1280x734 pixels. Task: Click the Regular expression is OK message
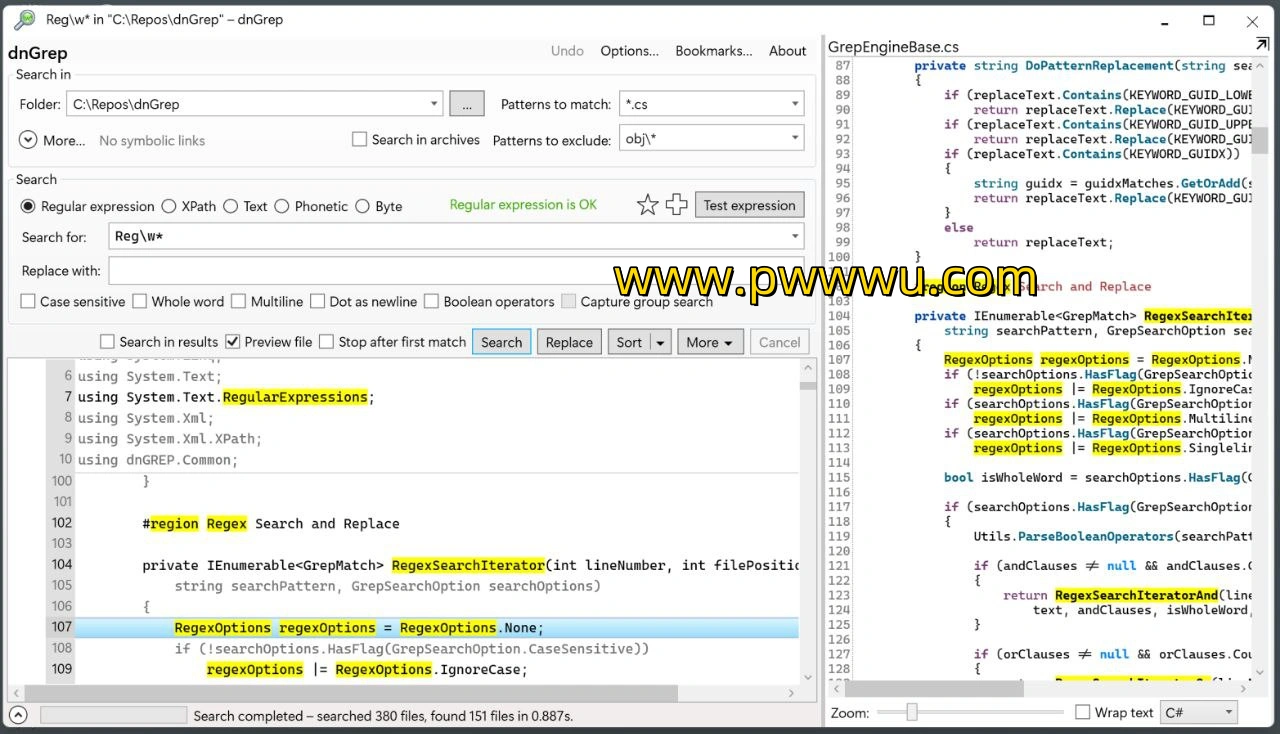pyautogui.click(x=523, y=205)
